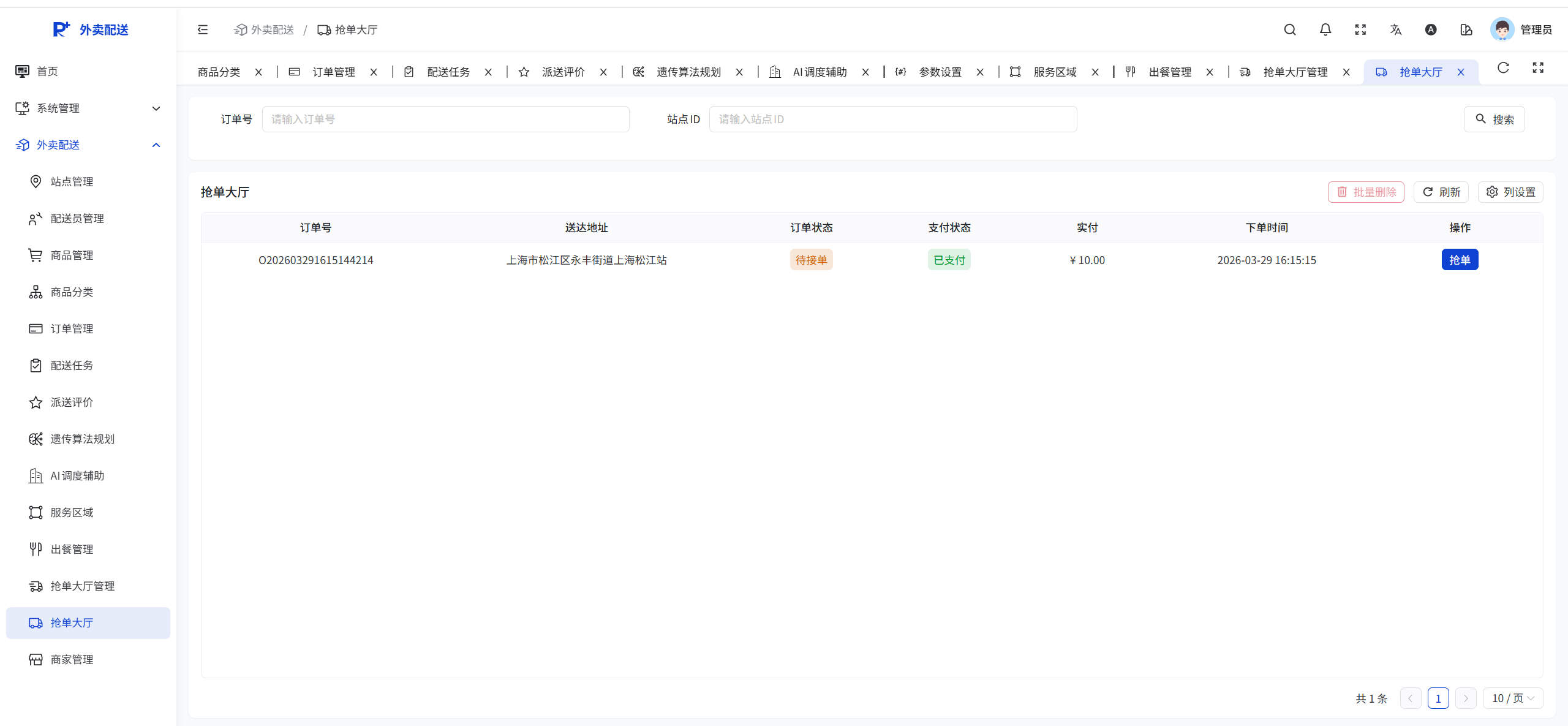Image resolution: width=1568 pixels, height=726 pixels.
Task: Collapse the sidebar with menu fold icon
Action: tap(203, 29)
